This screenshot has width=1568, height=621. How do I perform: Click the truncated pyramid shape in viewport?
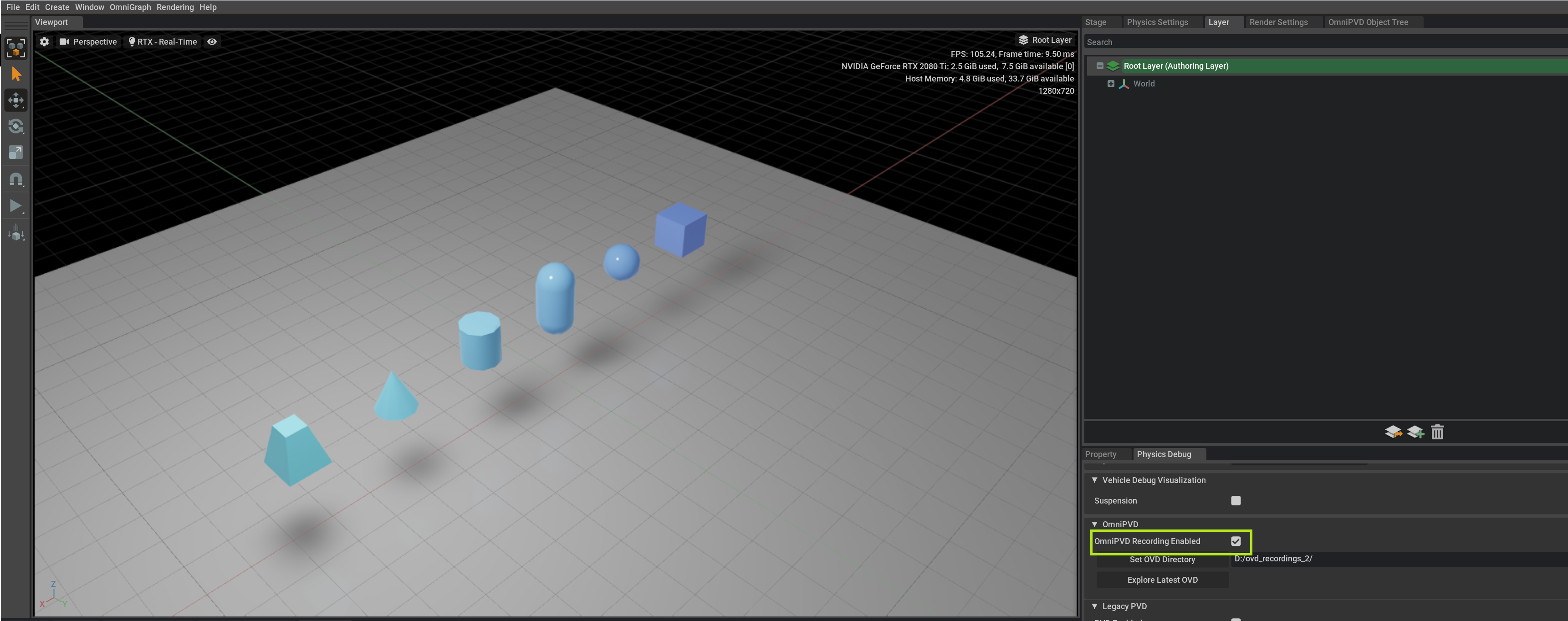tap(297, 450)
